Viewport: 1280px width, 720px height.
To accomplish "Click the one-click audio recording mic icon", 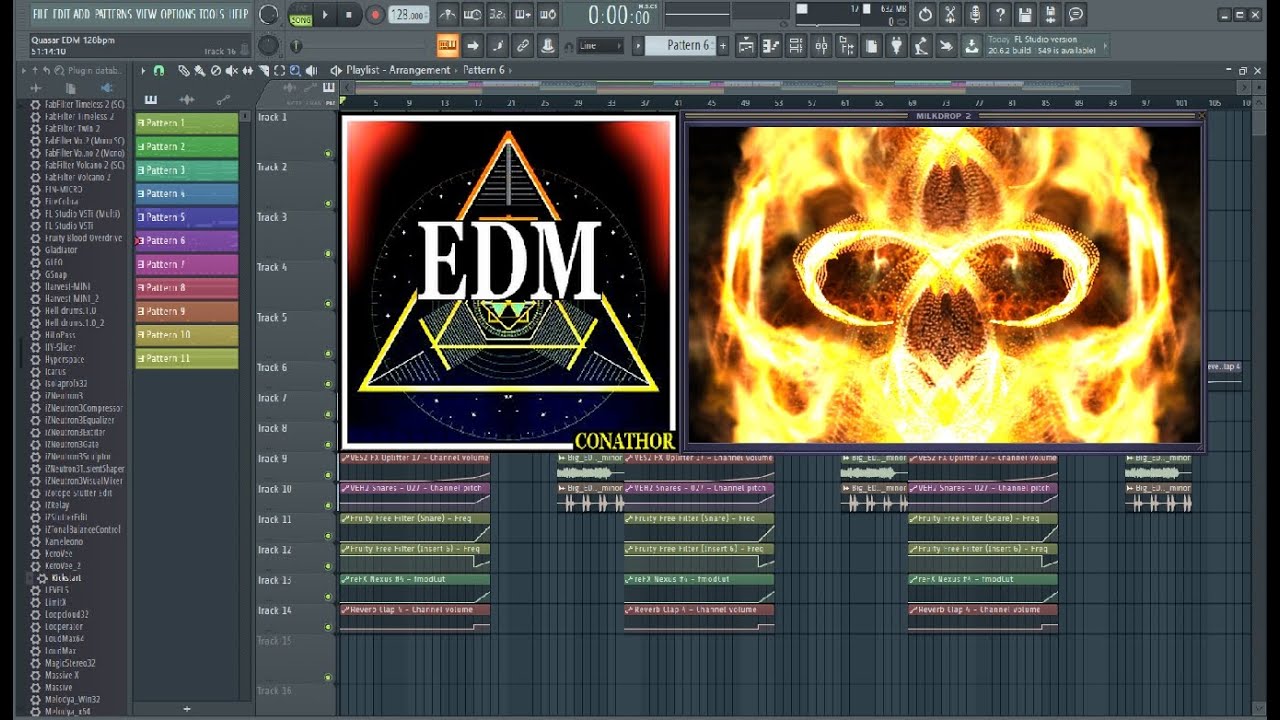I will (x=975, y=15).
